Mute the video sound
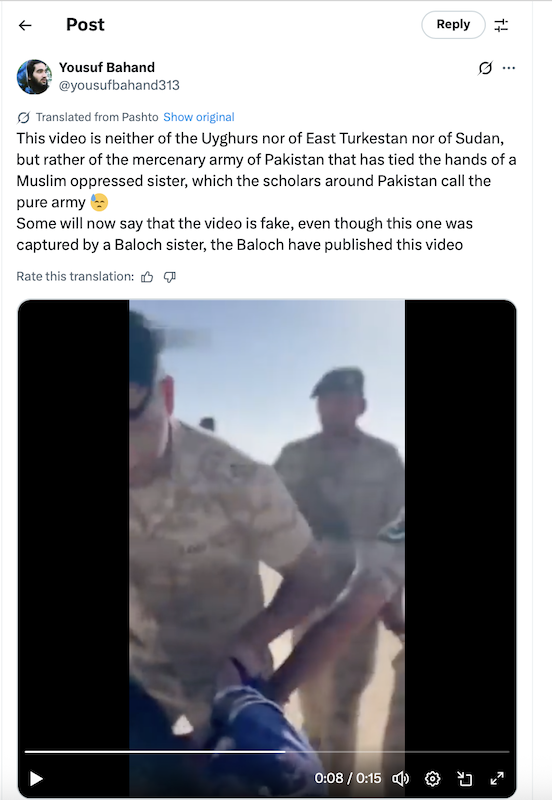Image resolution: width=552 pixels, height=800 pixels. pos(400,779)
